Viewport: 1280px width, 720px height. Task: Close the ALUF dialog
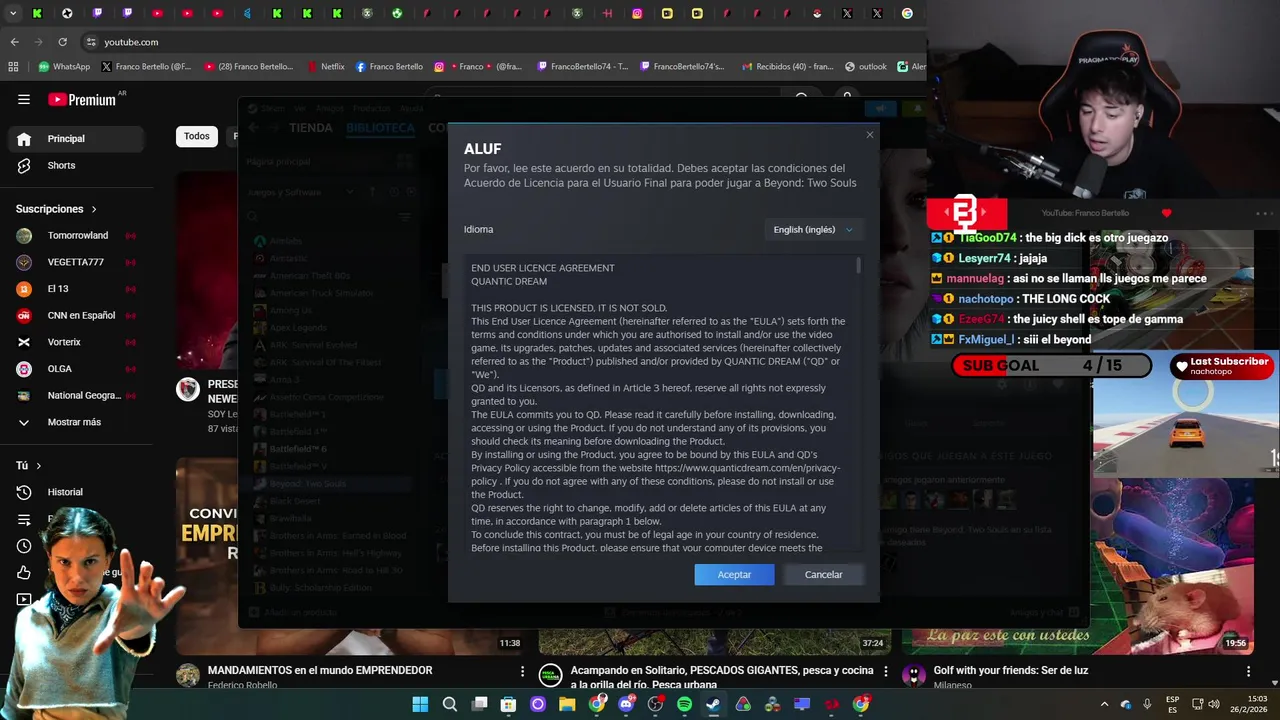pyautogui.click(x=869, y=135)
